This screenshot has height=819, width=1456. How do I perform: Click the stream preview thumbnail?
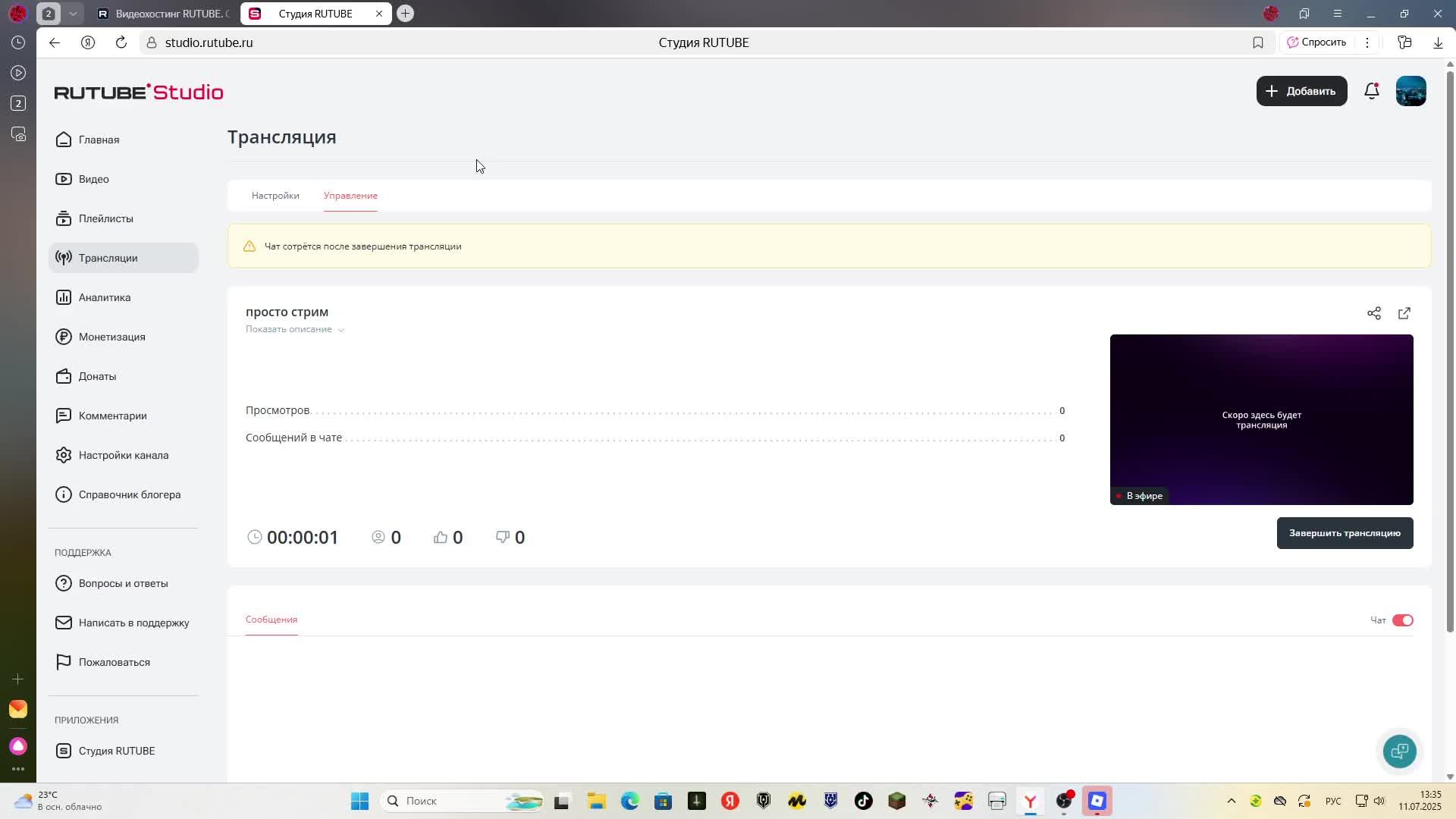1261,419
